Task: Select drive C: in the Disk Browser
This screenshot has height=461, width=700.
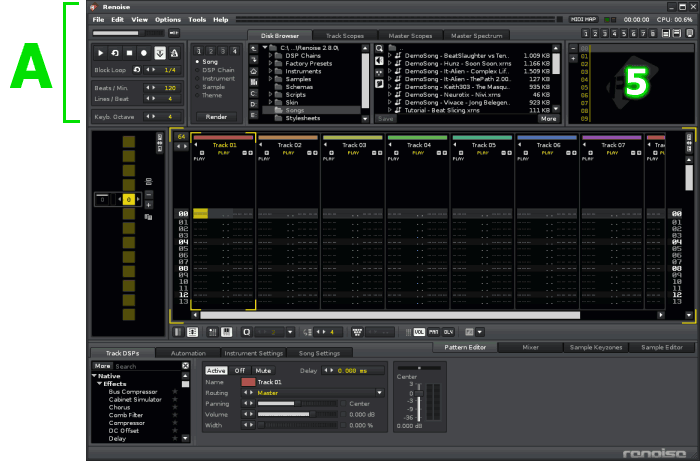Action: [x=254, y=93]
